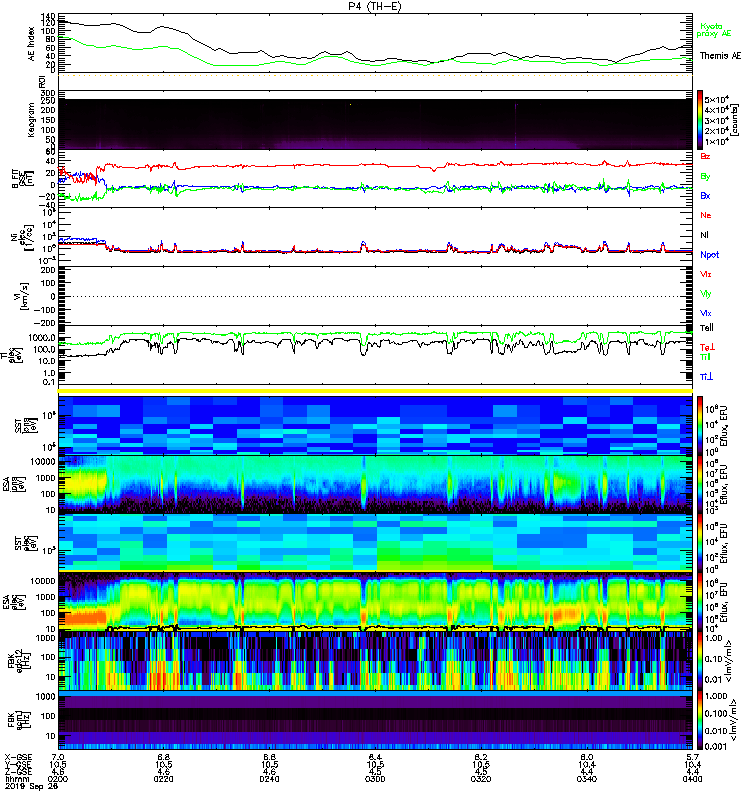750x800 pixels.
Task: Click inside the ESA ions spectrogram
Action: pyautogui.click(x=376, y=484)
